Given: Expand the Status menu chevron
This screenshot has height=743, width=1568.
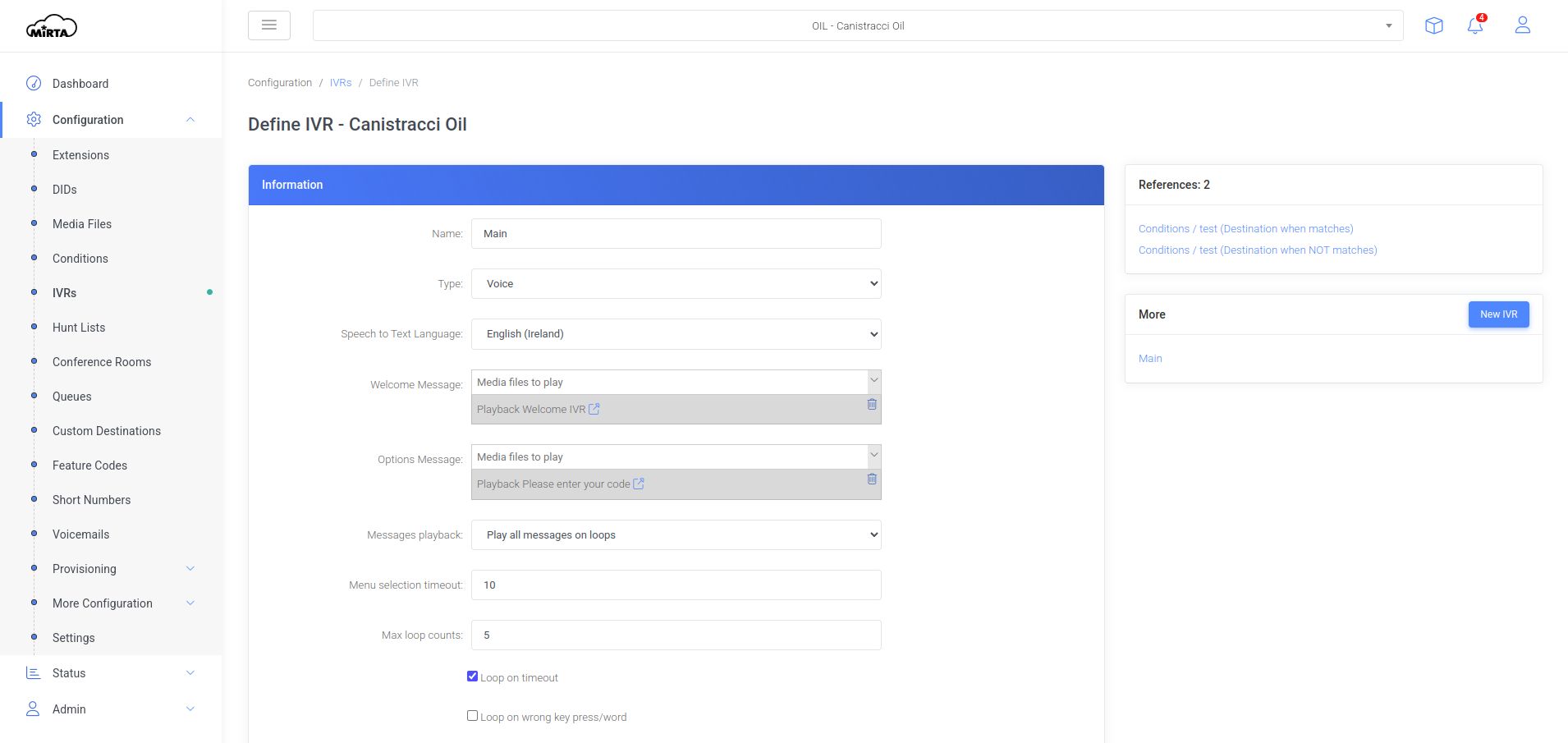Looking at the screenshot, I should click(190, 672).
